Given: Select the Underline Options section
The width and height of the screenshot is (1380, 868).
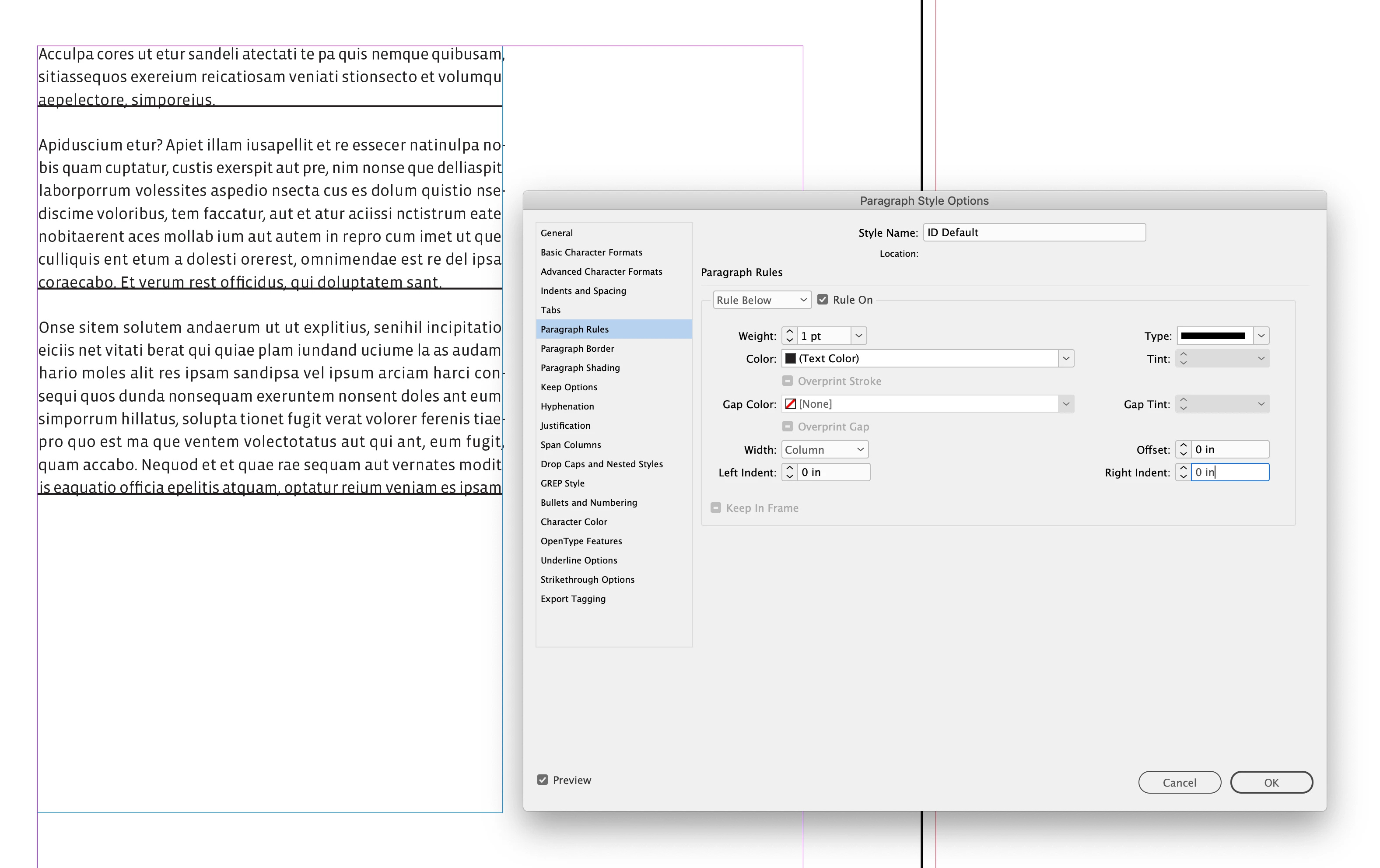Looking at the screenshot, I should 578,560.
